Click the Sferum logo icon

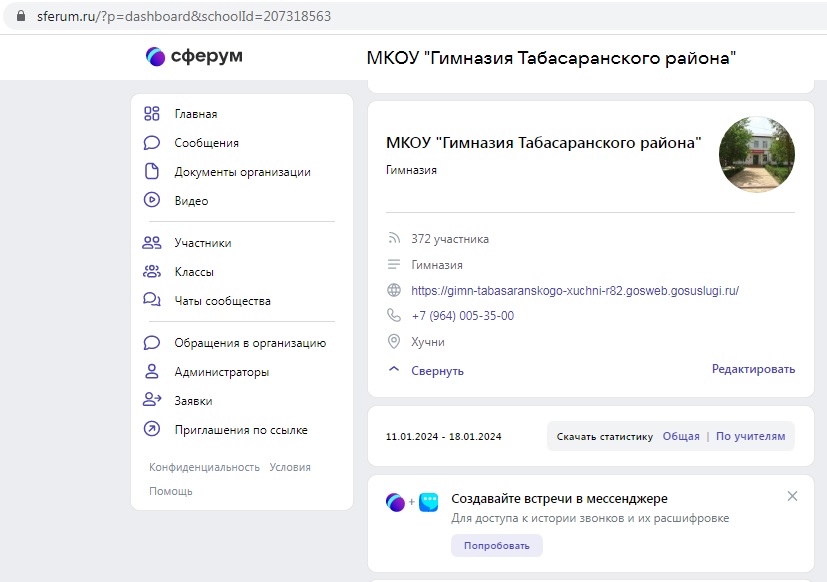(x=155, y=56)
